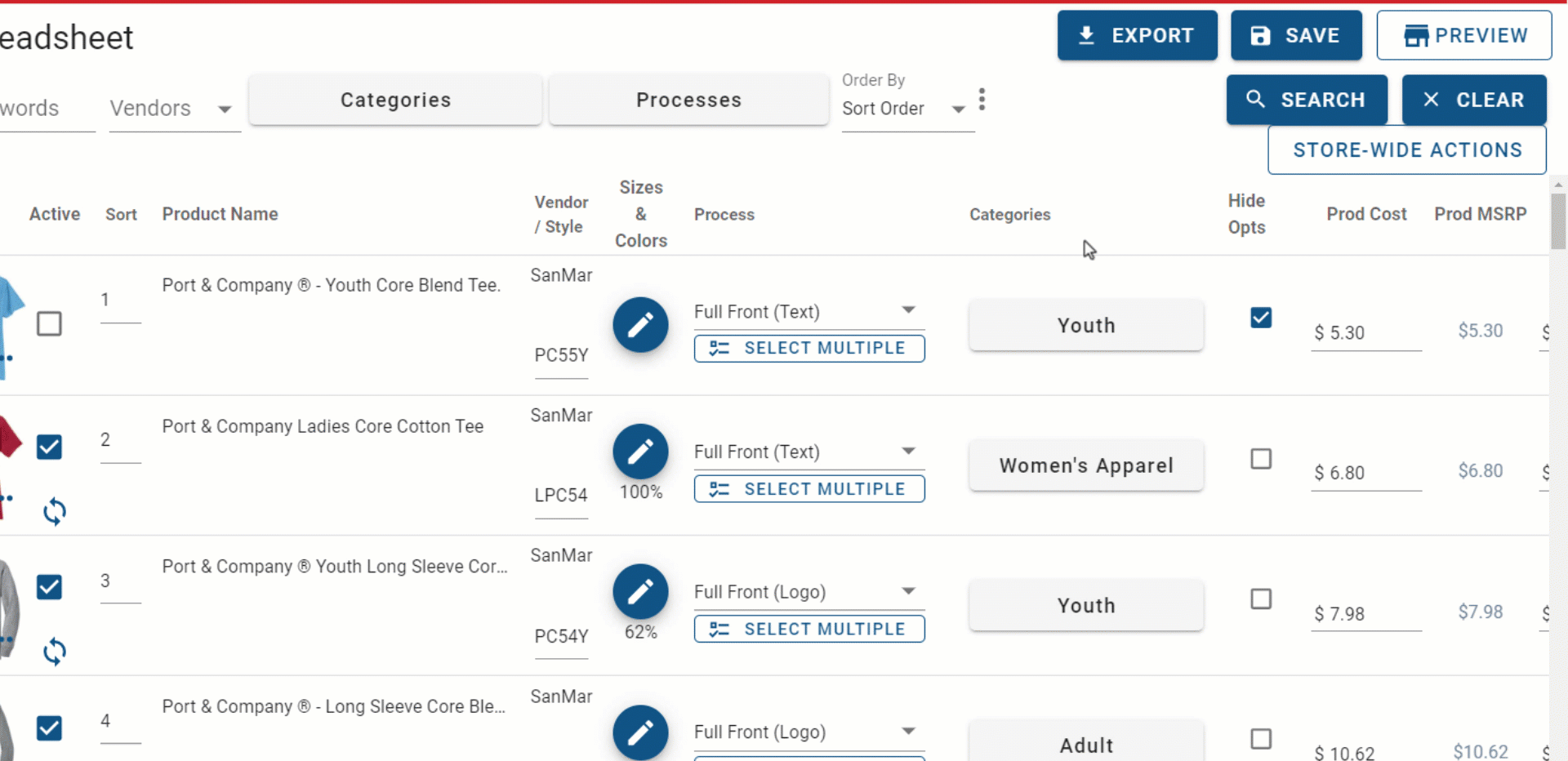Edit sort number 4 field

(x=121, y=722)
